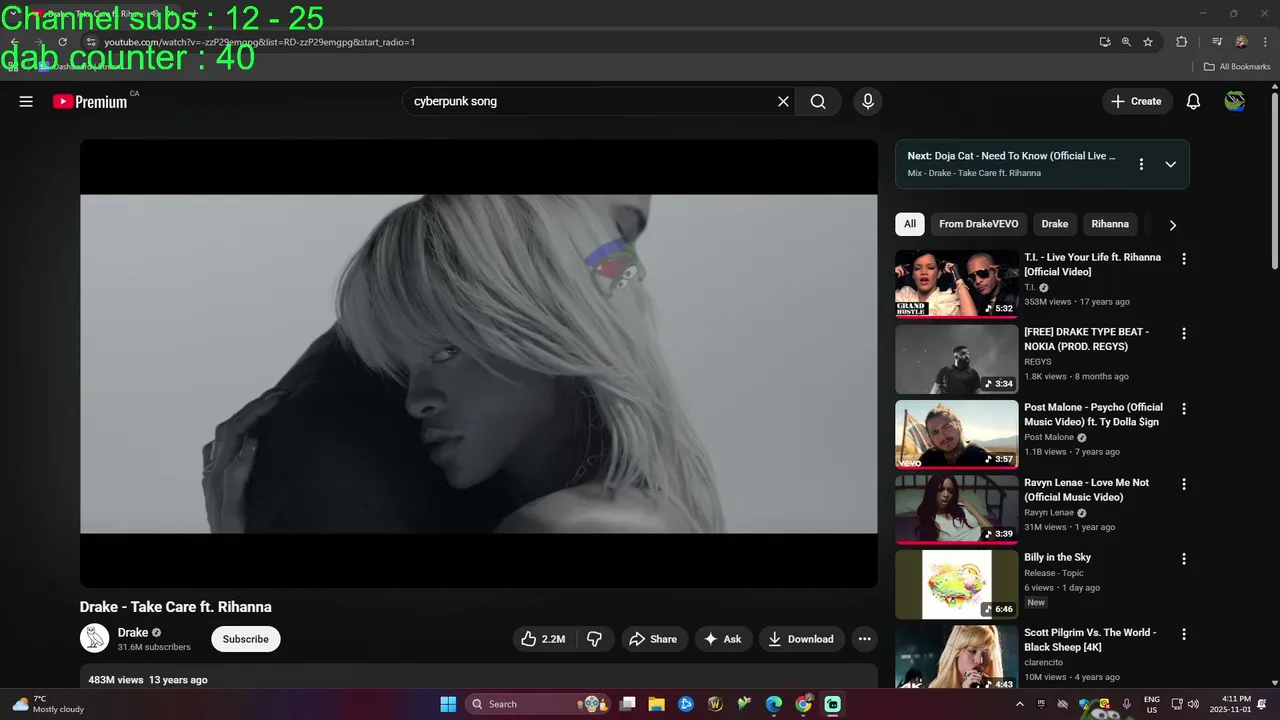Screen dimensions: 1280x720
Task: Play Billy in the Sky thumbnail
Action: (x=956, y=584)
